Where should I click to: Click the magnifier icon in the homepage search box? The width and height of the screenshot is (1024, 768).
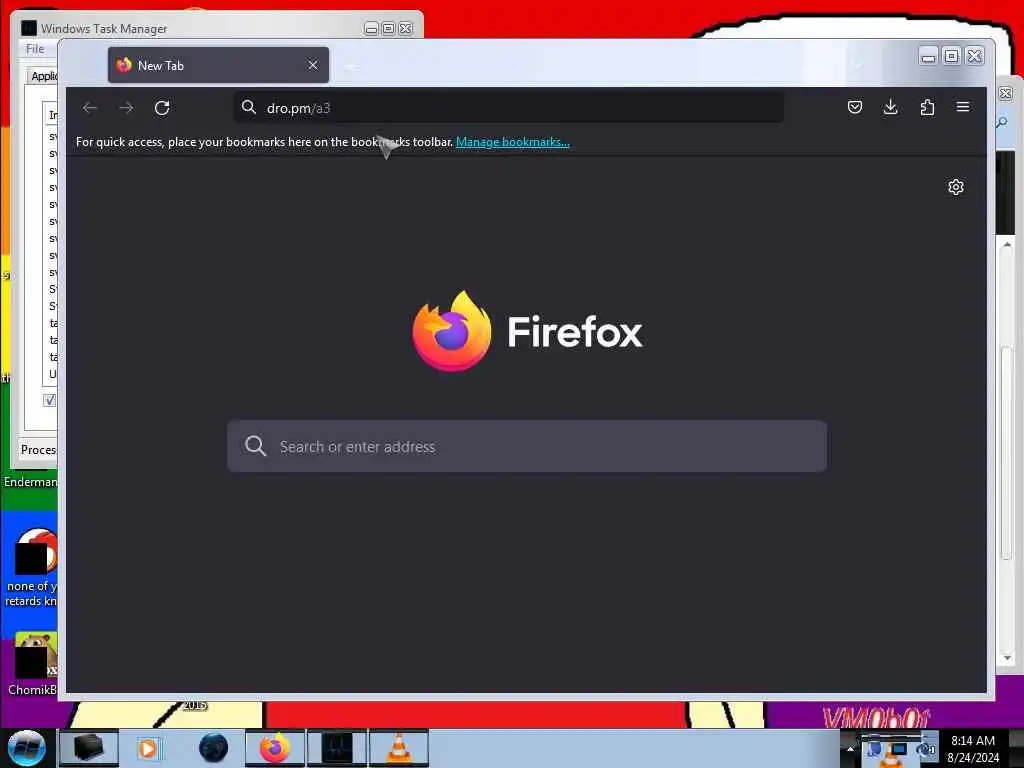(255, 446)
